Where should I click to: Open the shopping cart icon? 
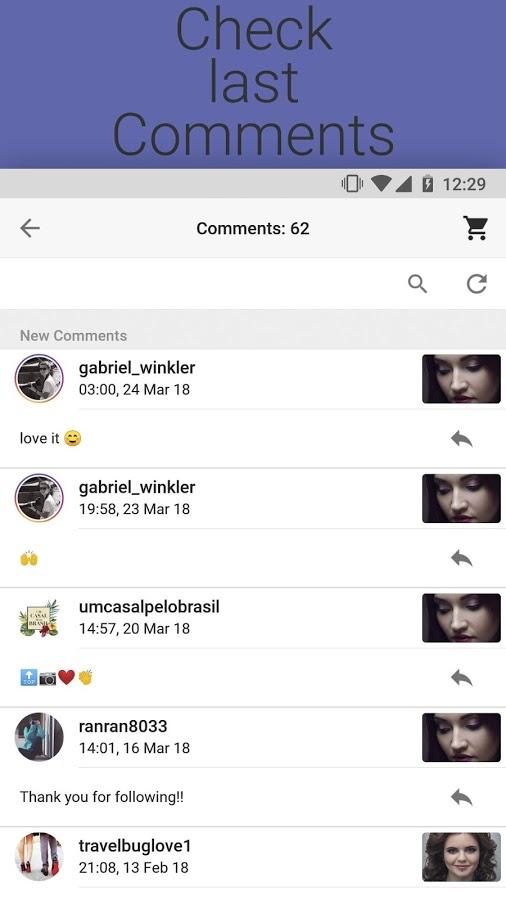(x=476, y=228)
